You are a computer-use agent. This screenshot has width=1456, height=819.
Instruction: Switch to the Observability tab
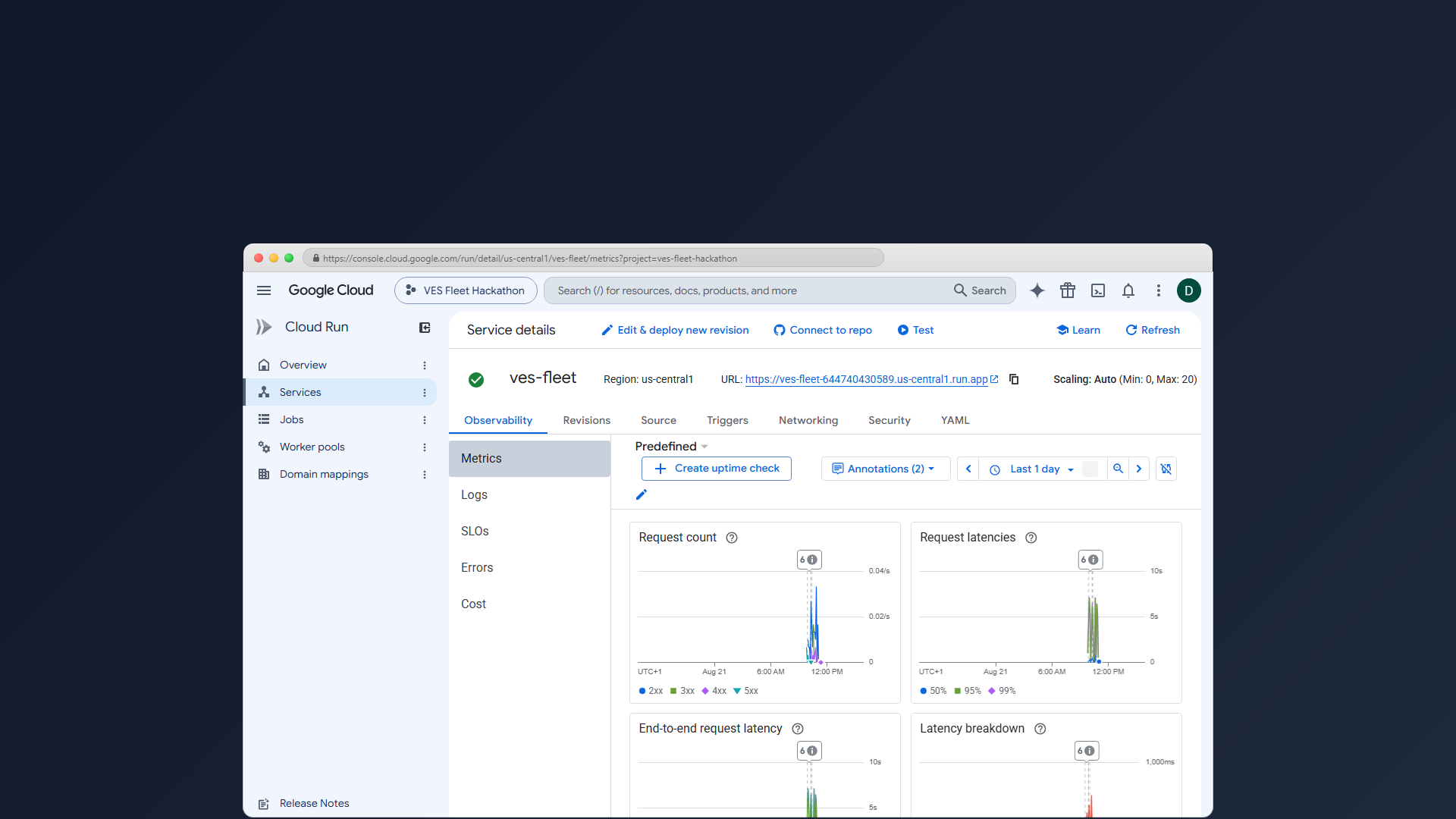tap(498, 420)
